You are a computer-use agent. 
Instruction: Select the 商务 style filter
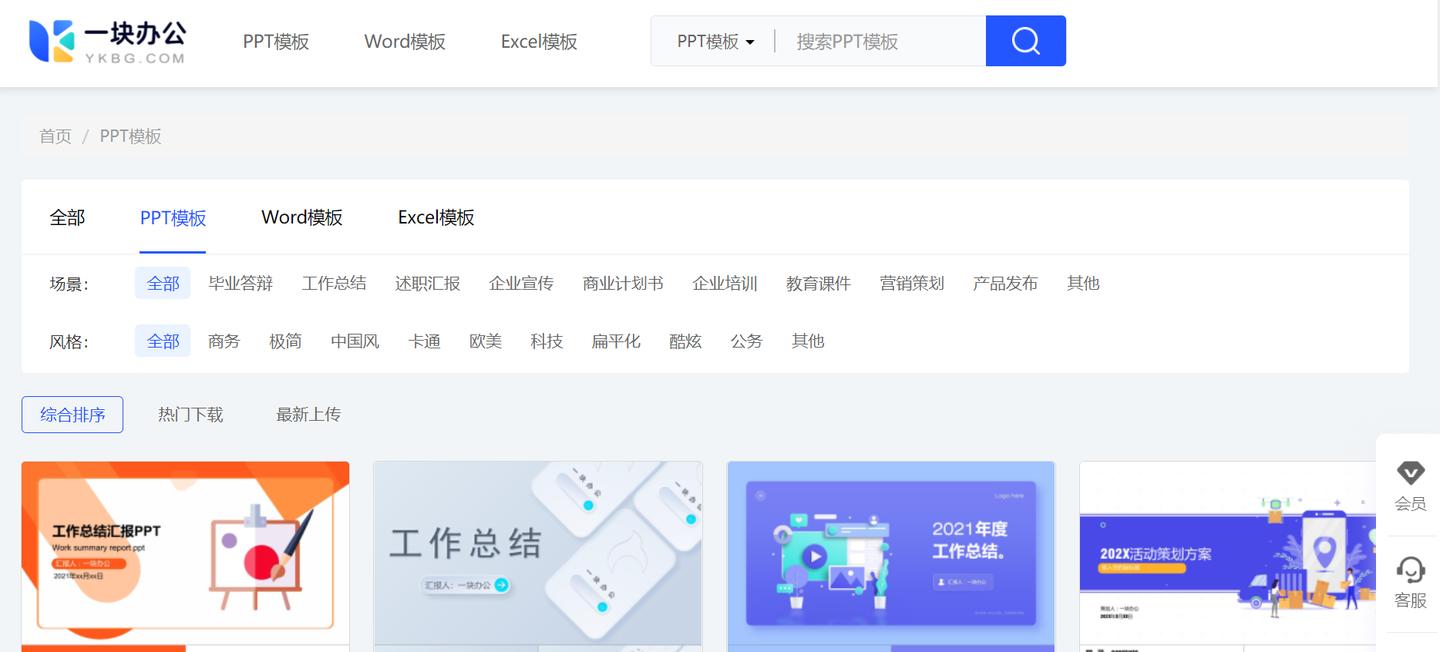(224, 340)
